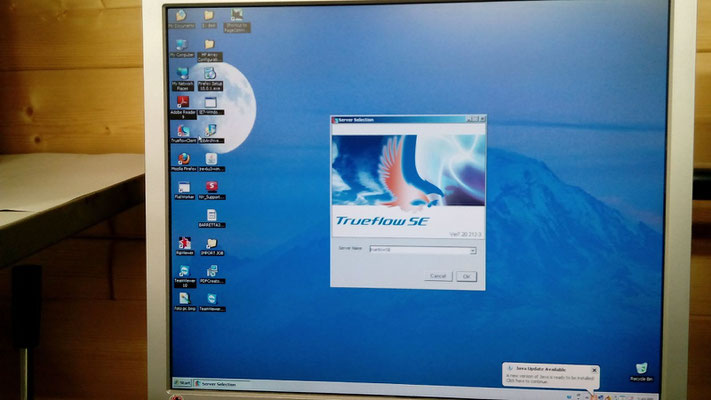Open the HP Array Configuration folder
The width and height of the screenshot is (711, 400).
(x=209, y=50)
